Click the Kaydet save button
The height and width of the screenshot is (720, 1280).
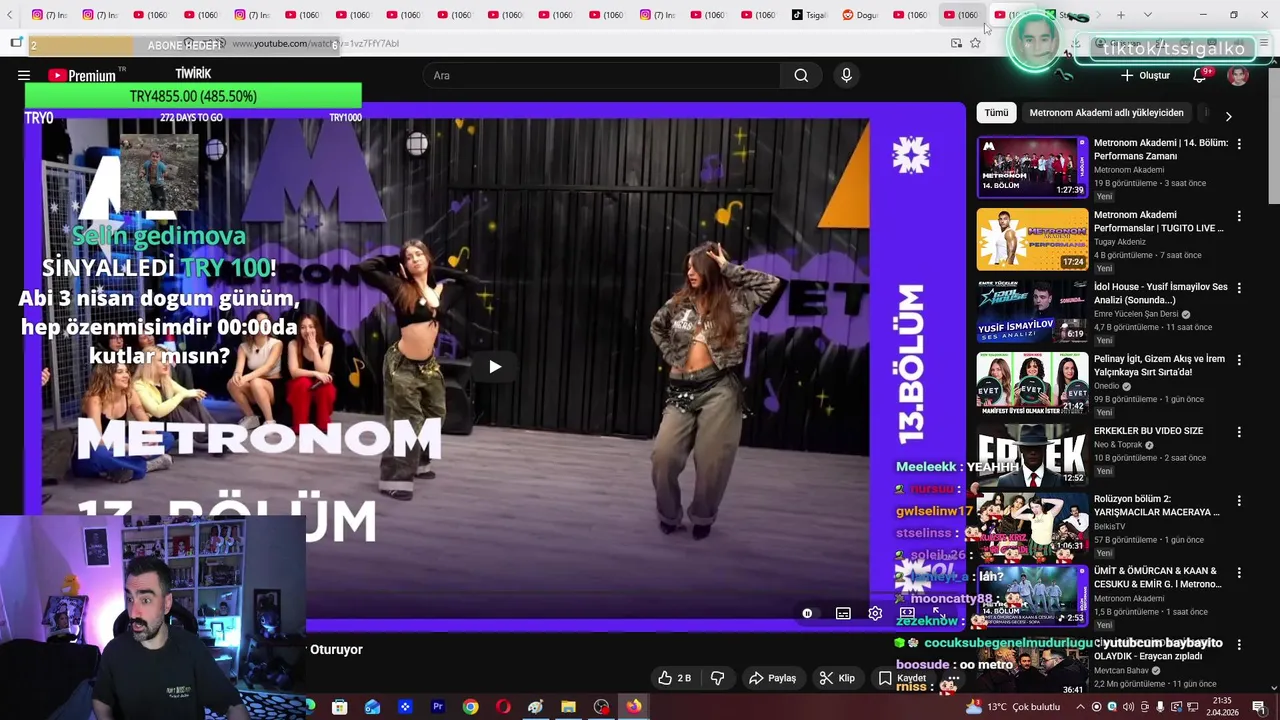(902, 678)
